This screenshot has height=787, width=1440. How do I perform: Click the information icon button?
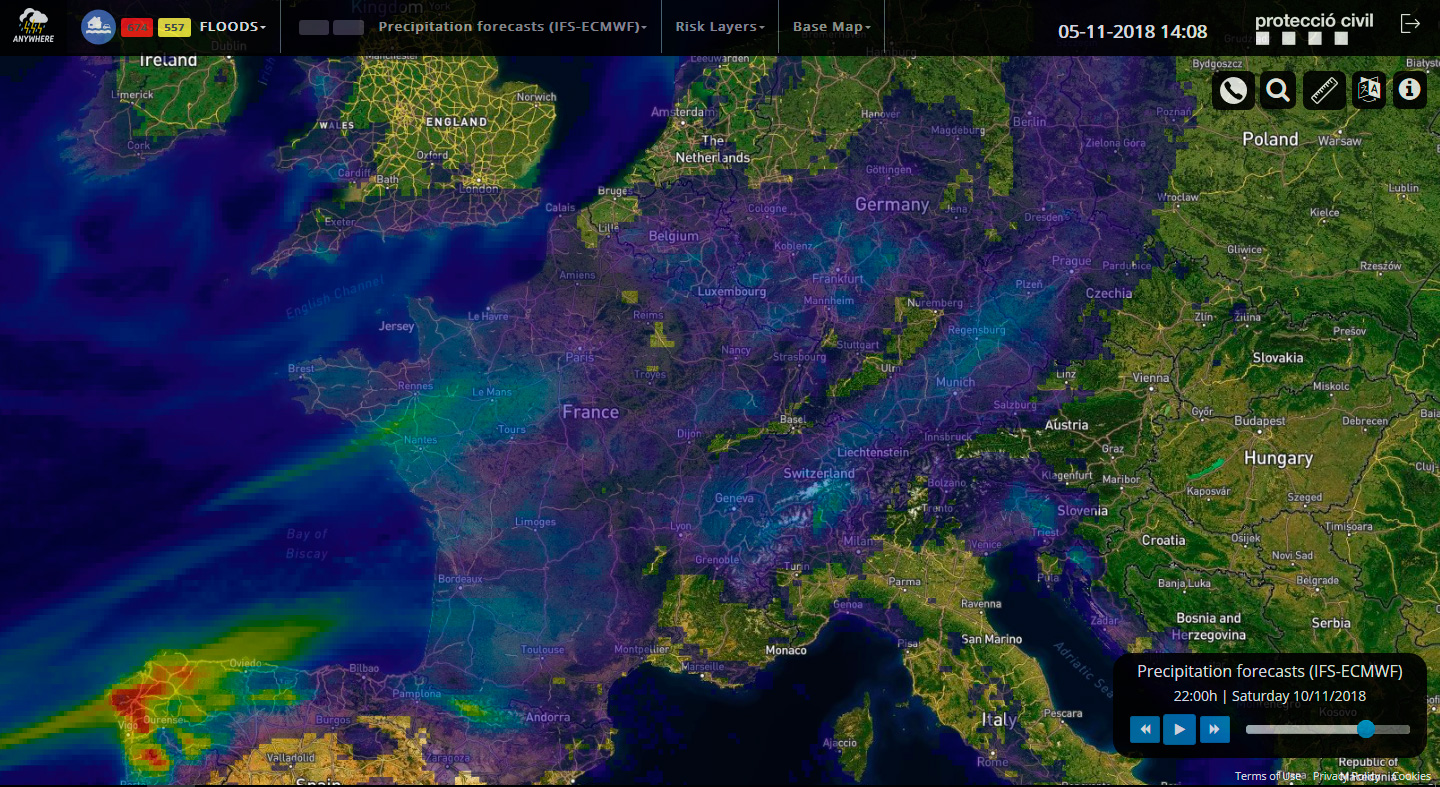click(1410, 90)
